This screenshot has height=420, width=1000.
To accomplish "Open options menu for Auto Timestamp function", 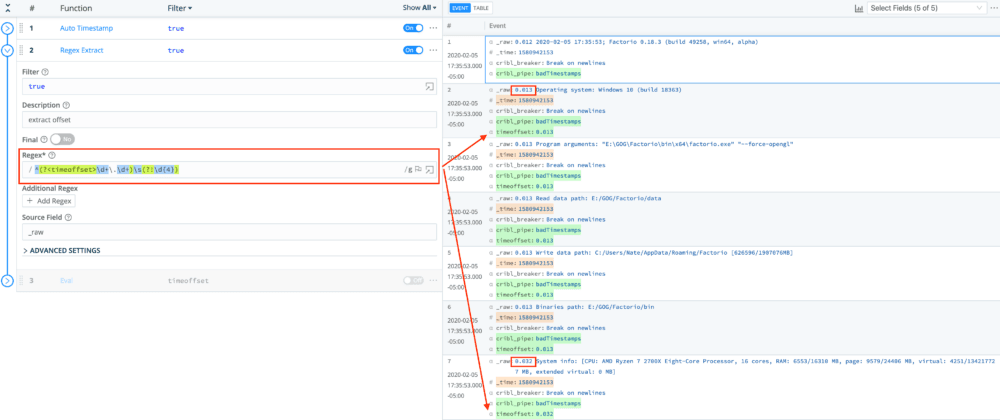I will (433, 28).
